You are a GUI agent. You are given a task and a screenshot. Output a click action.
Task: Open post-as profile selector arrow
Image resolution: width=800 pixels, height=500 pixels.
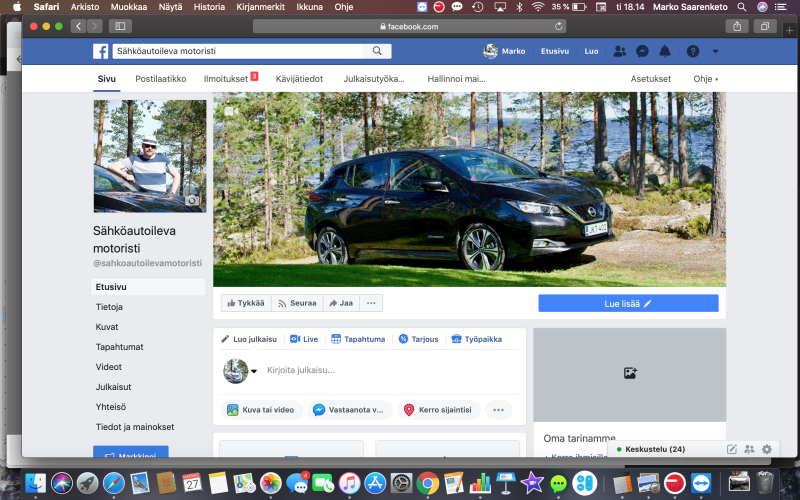pos(254,371)
